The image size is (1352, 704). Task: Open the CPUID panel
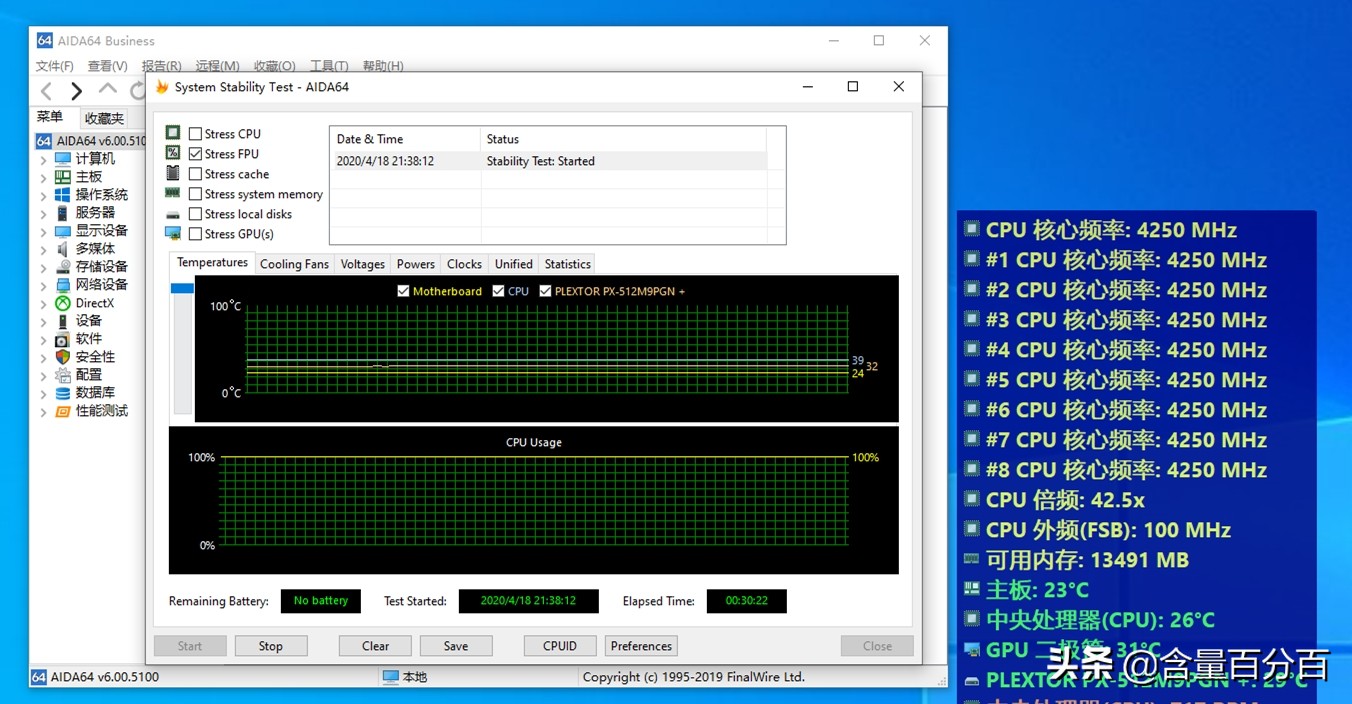coord(559,645)
